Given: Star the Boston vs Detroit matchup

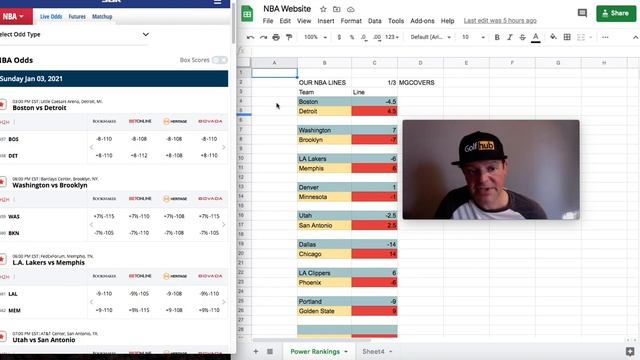Looking at the screenshot, I should [x=3, y=104].
